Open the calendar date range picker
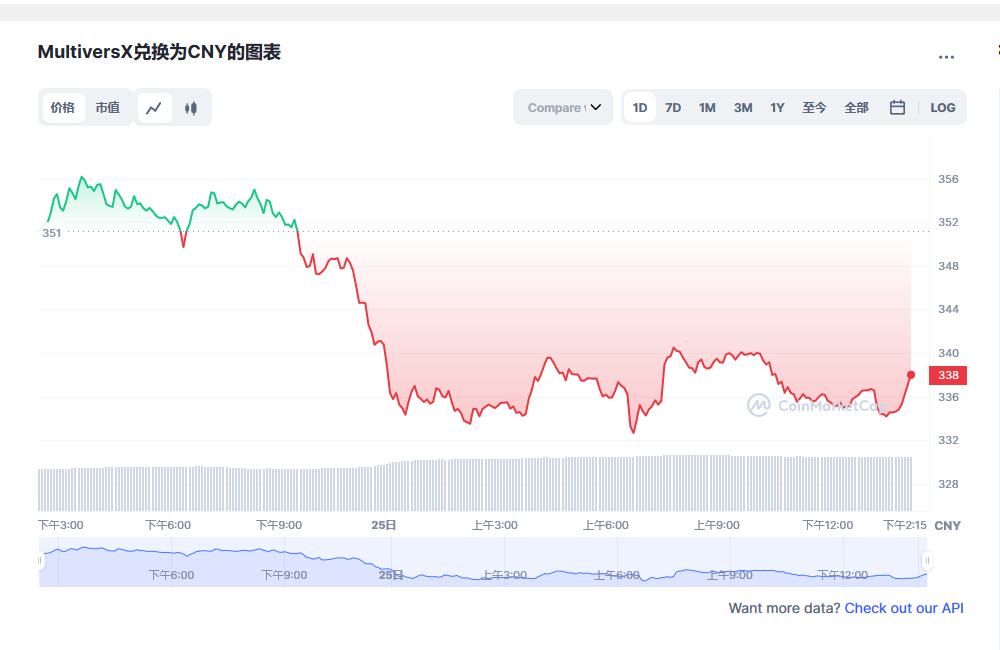 click(897, 107)
